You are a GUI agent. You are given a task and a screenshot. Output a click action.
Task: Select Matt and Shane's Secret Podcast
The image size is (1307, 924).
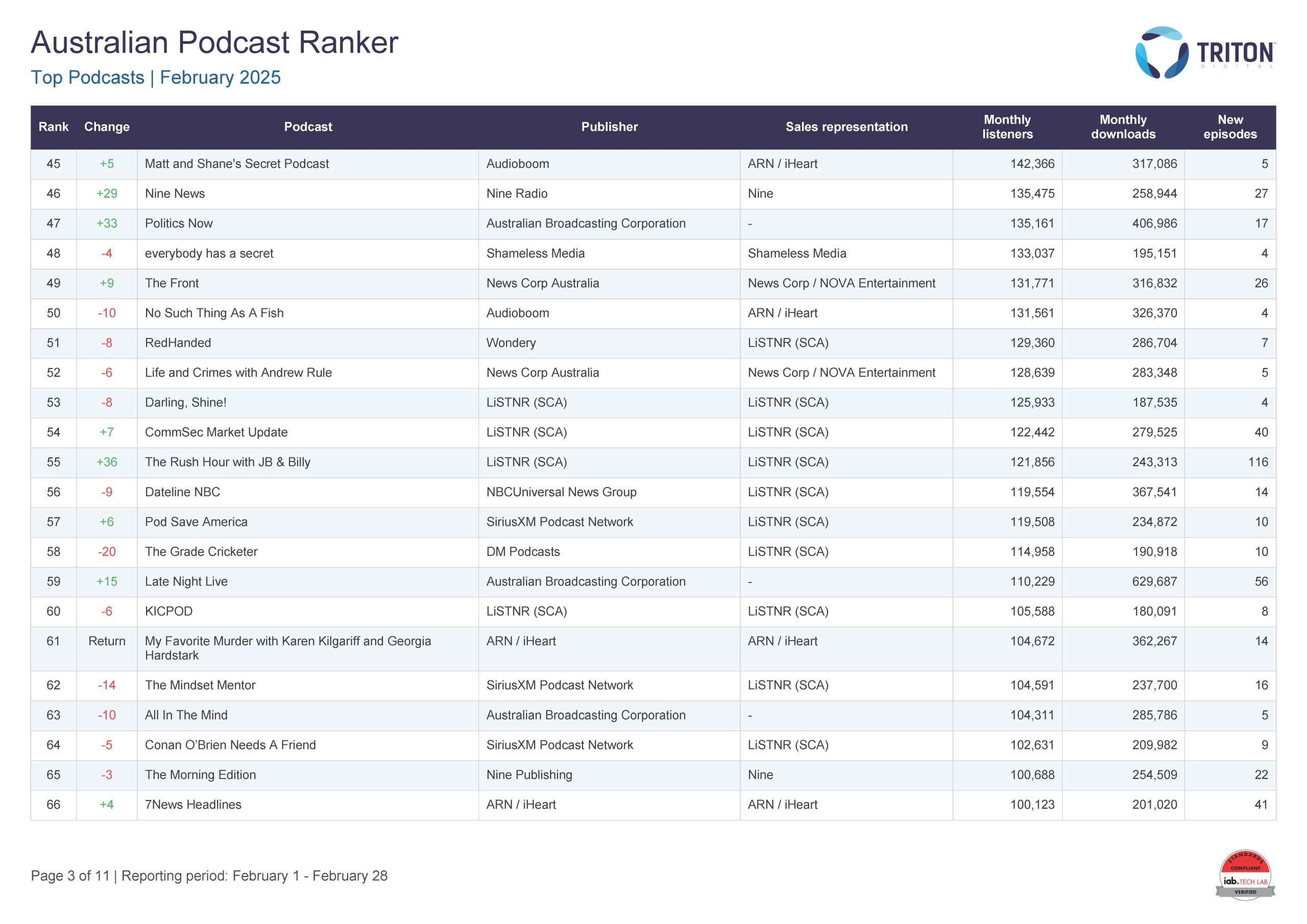tap(237, 164)
